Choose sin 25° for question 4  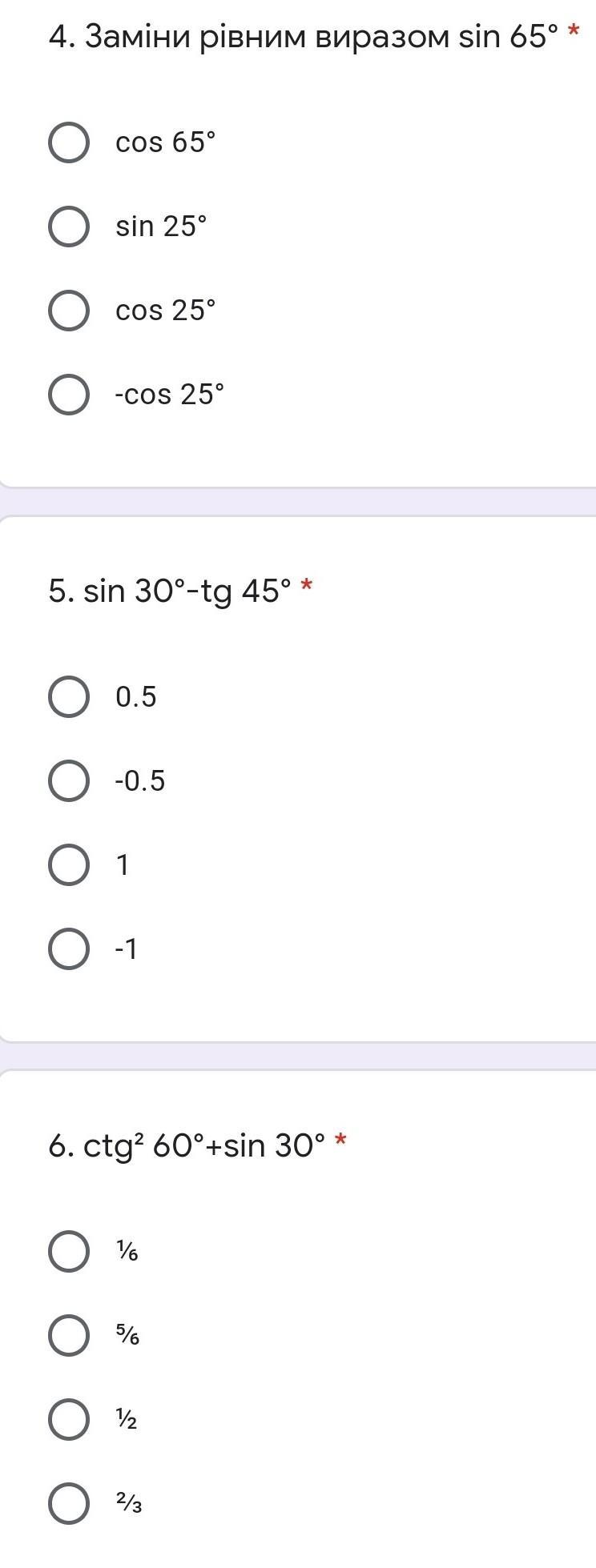[x=69, y=227]
